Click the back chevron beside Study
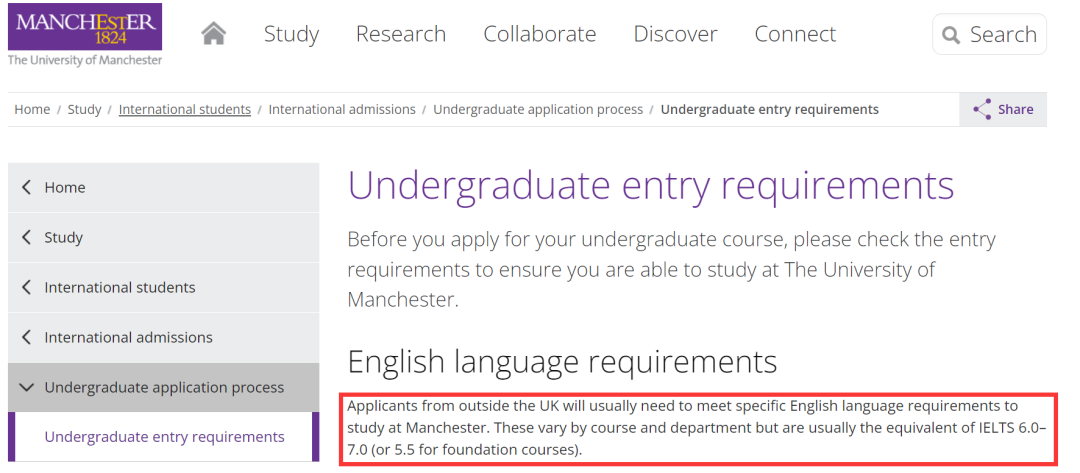Screen dimensions: 1080x473 click(26, 237)
